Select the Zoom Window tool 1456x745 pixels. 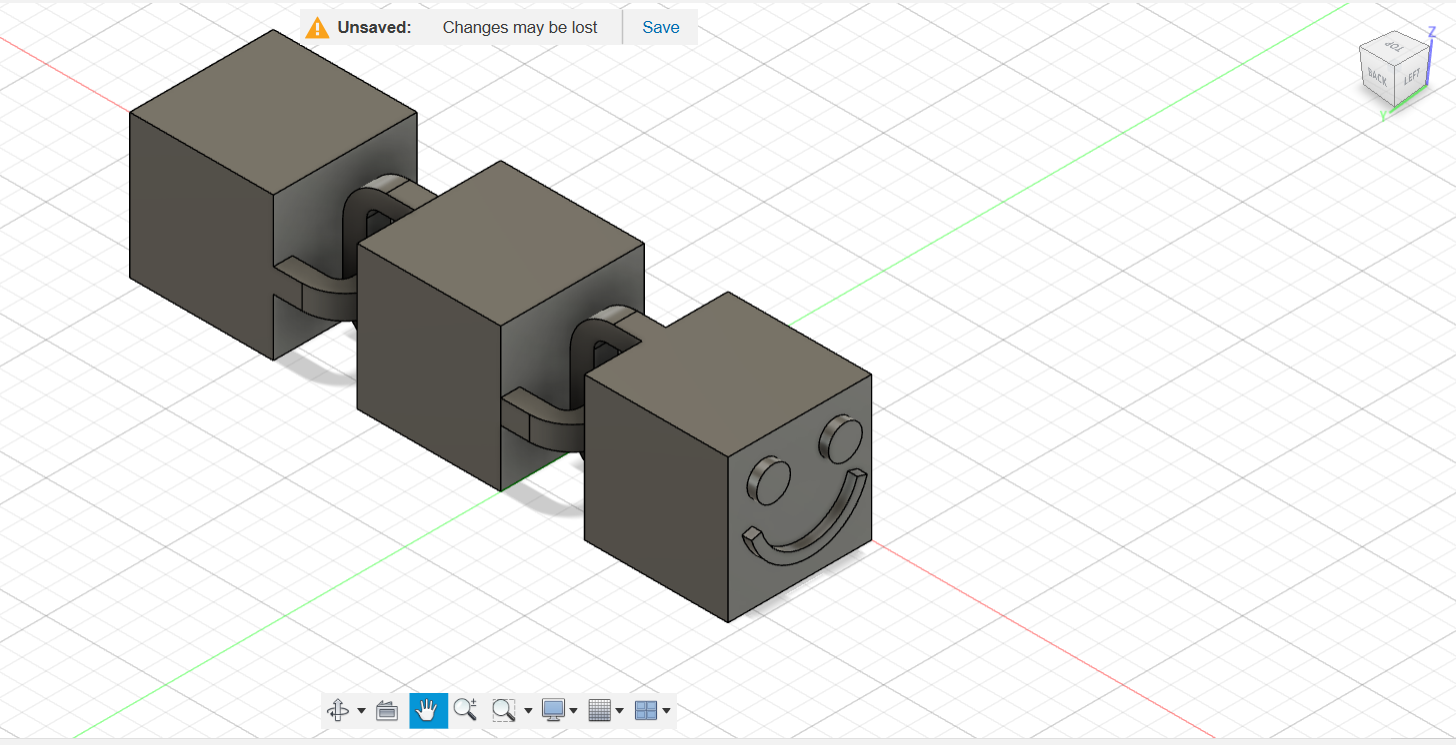(504, 711)
